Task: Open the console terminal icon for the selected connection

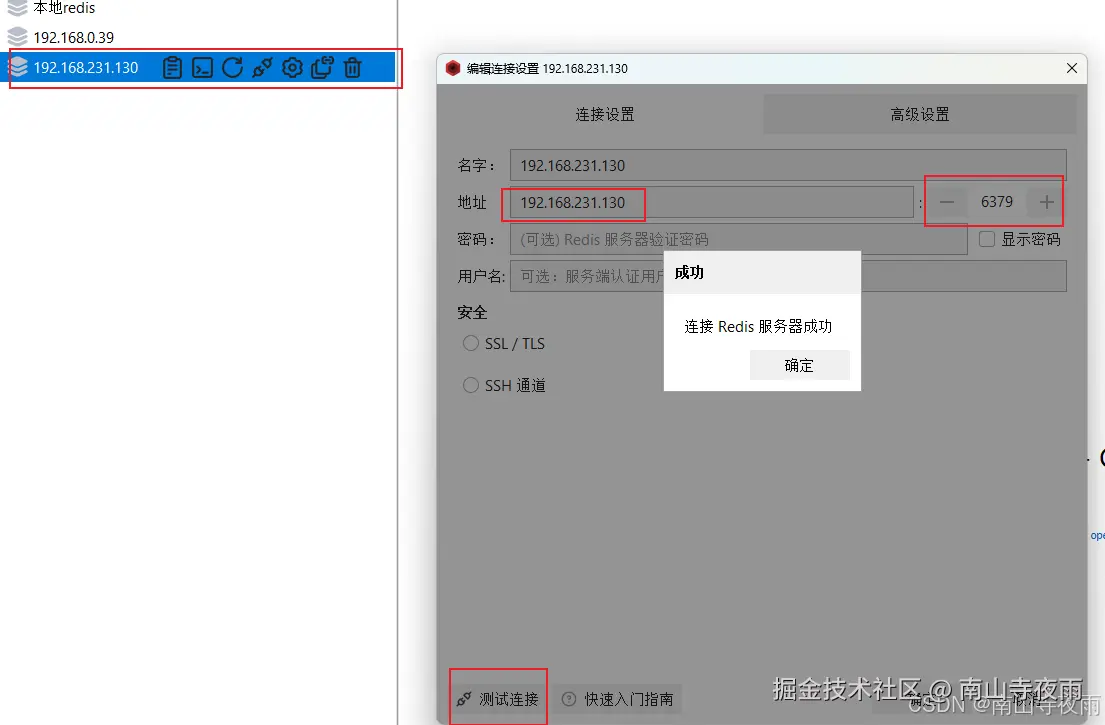Action: tap(202, 67)
